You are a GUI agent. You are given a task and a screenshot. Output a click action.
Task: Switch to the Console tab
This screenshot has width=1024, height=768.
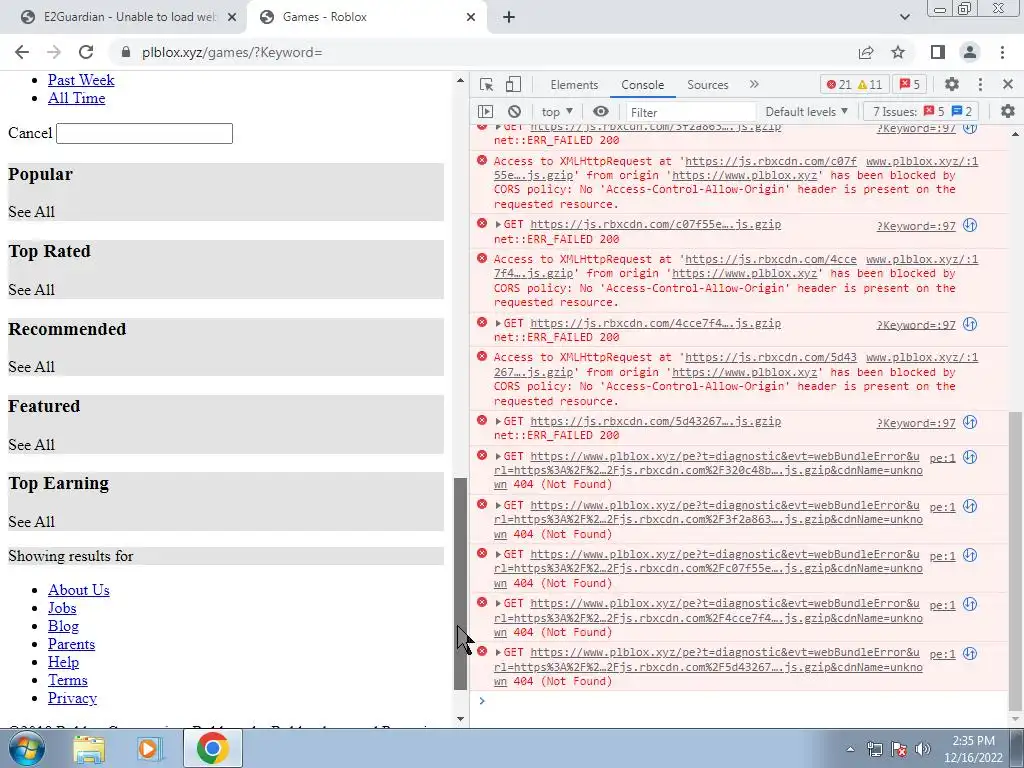pos(642,85)
